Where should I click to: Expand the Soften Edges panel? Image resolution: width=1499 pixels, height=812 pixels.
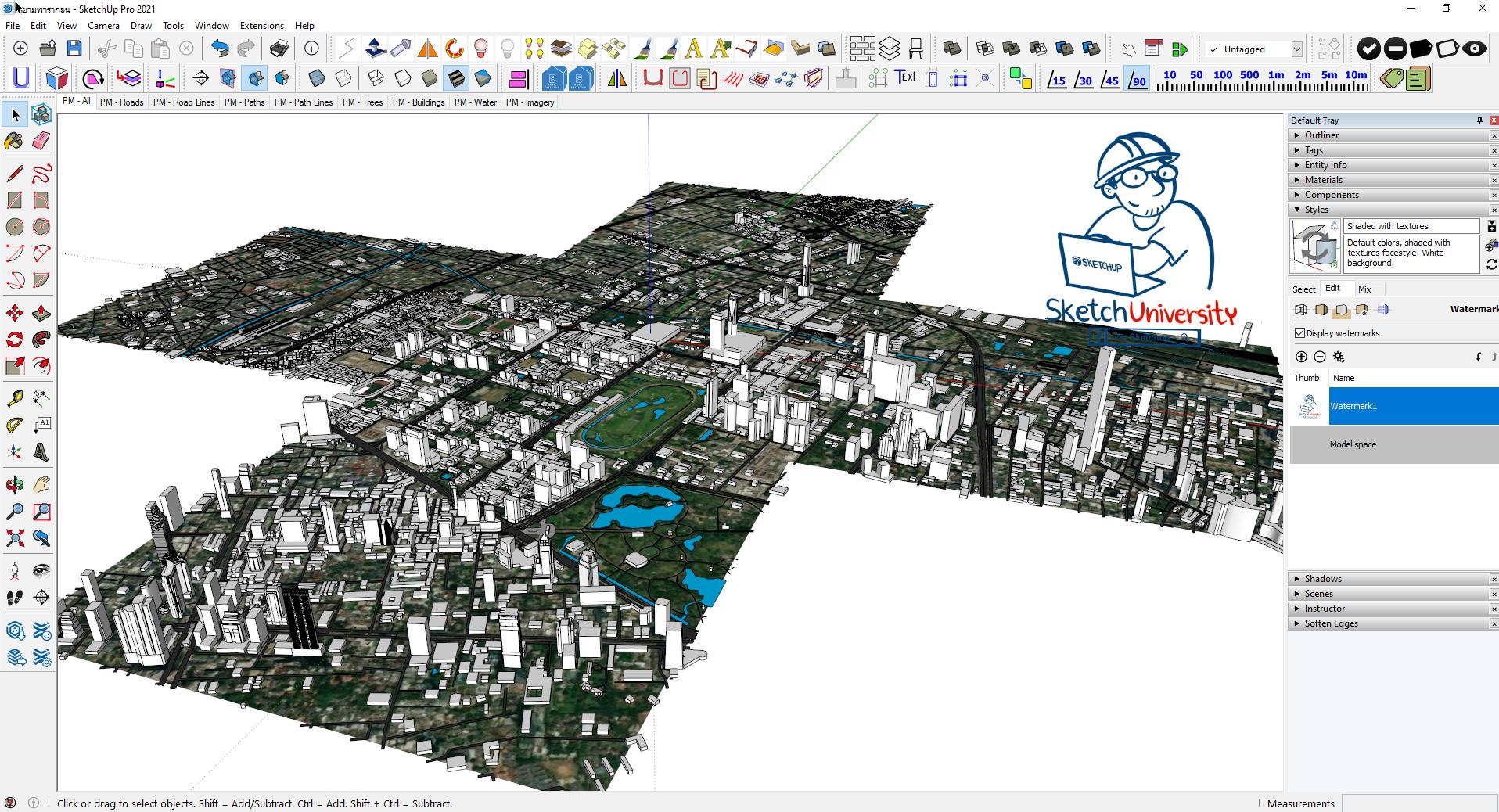click(x=1389, y=623)
